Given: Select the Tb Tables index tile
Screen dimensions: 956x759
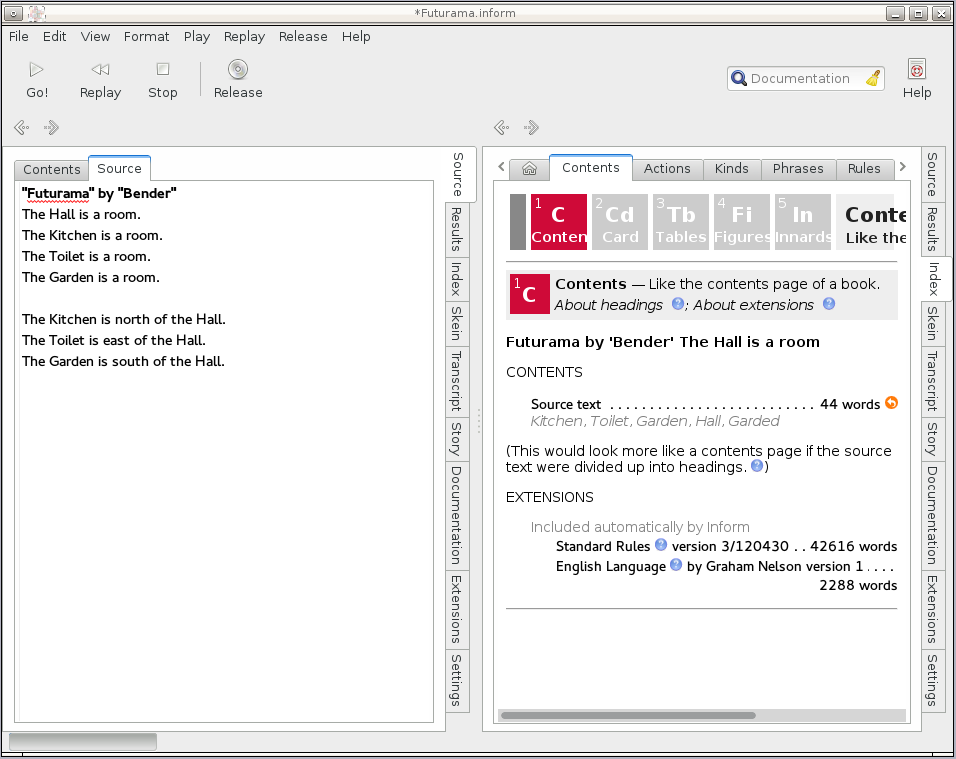Looking at the screenshot, I should (681, 222).
